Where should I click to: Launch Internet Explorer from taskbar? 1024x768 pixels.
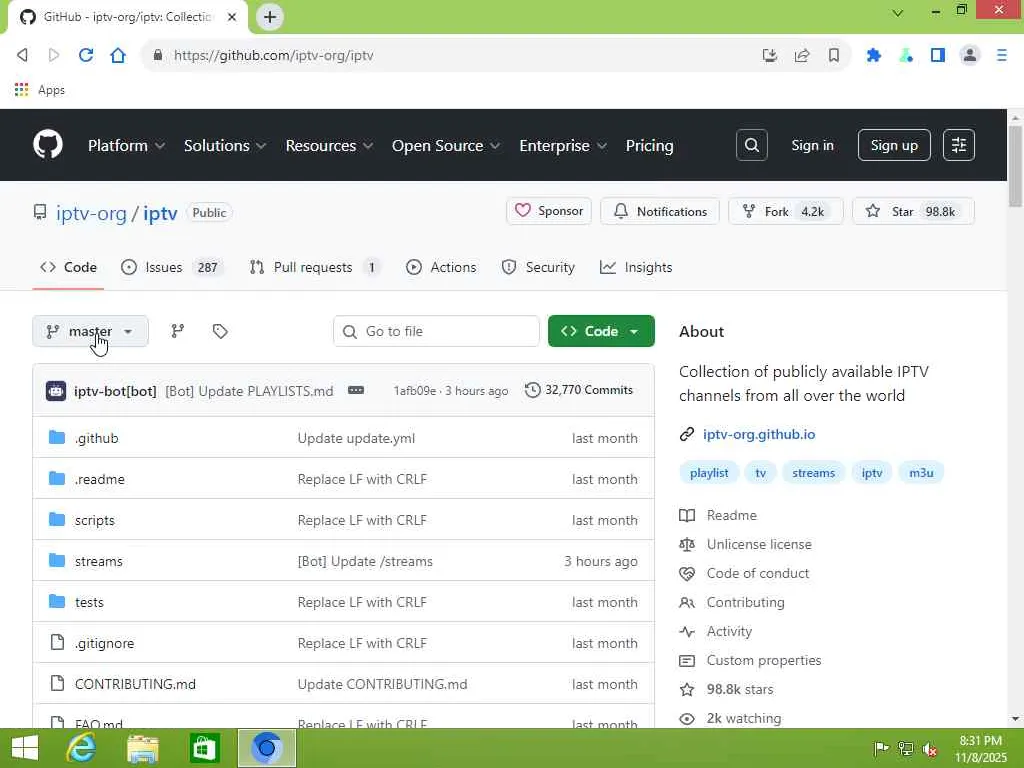pyautogui.click(x=81, y=748)
